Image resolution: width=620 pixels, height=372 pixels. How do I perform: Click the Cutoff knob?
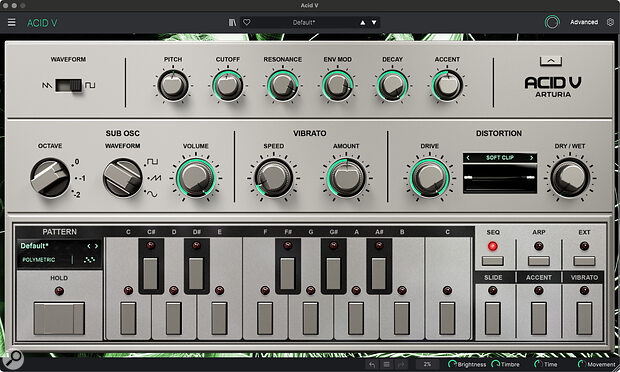coord(228,85)
